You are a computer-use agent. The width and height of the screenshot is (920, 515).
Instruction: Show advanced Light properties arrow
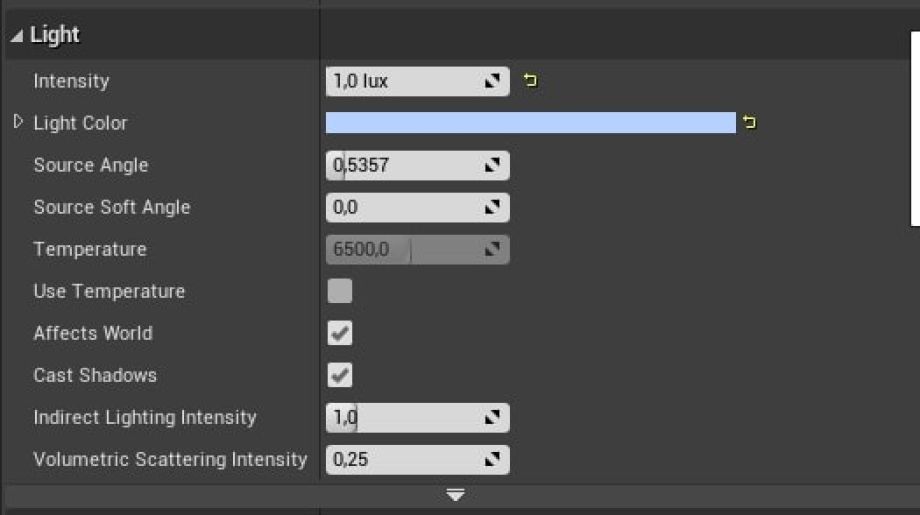[x=456, y=494]
